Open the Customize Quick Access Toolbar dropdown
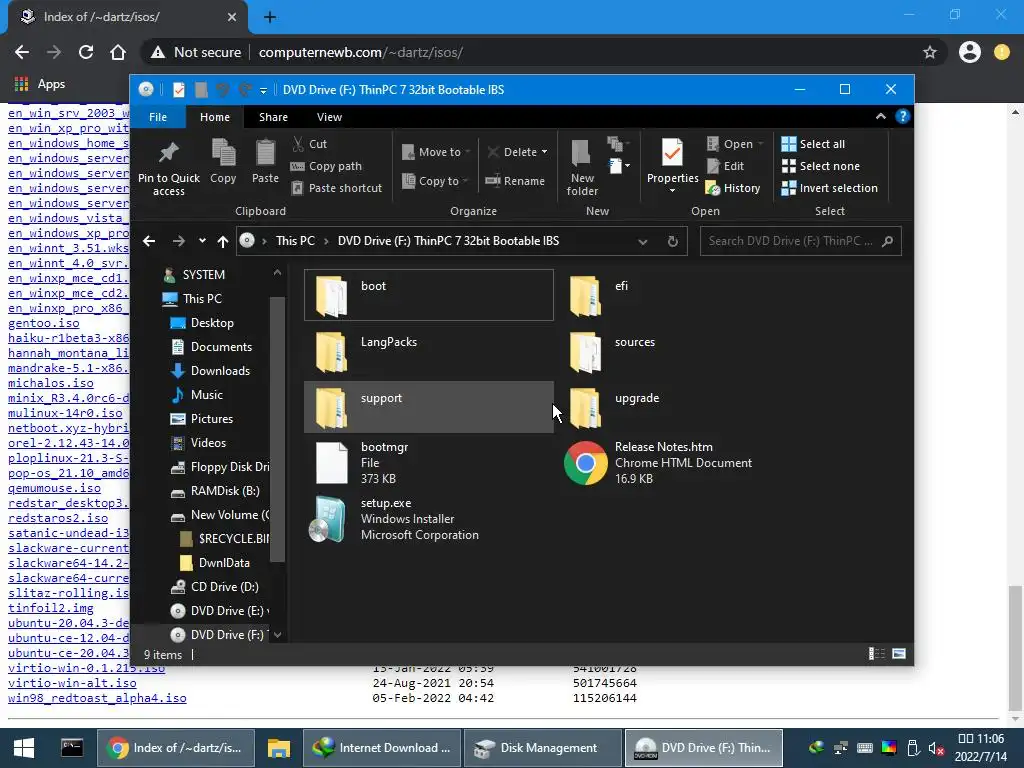Viewport: 1024px width, 768px height. click(x=263, y=90)
